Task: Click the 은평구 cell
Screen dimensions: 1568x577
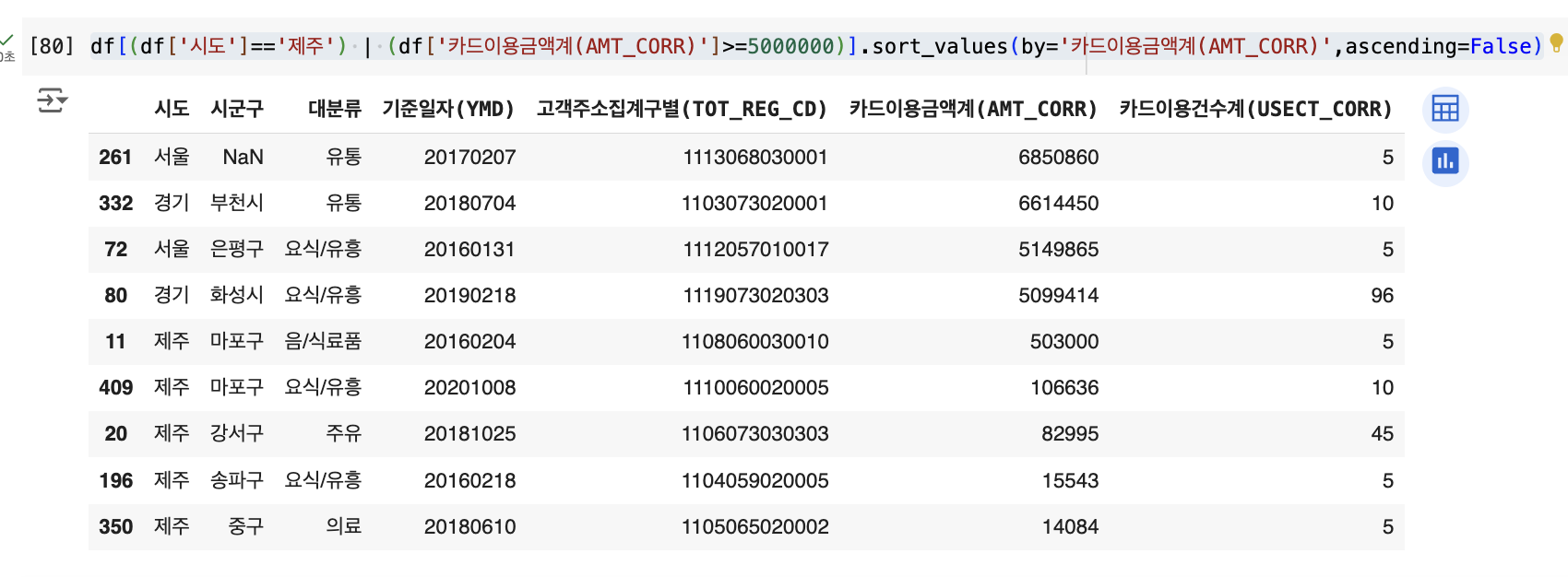Action: point(237,249)
